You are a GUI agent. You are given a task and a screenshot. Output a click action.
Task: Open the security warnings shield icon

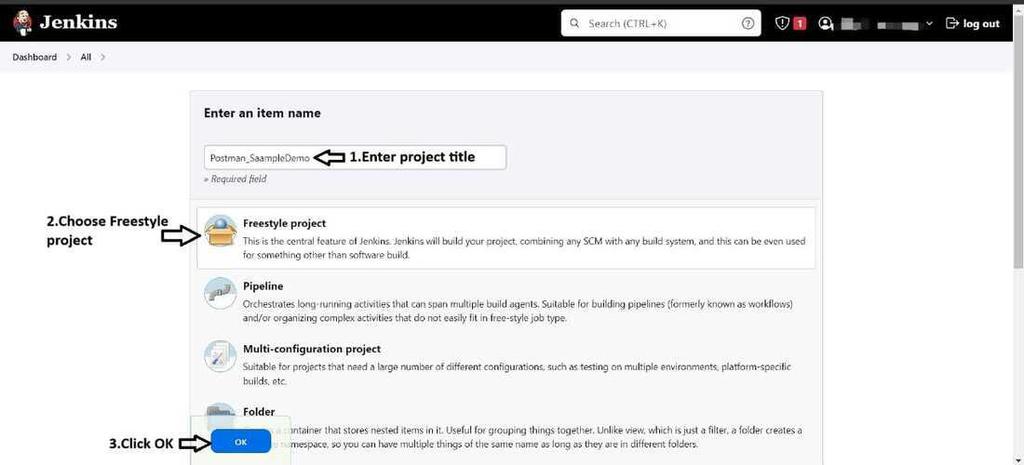click(782, 23)
